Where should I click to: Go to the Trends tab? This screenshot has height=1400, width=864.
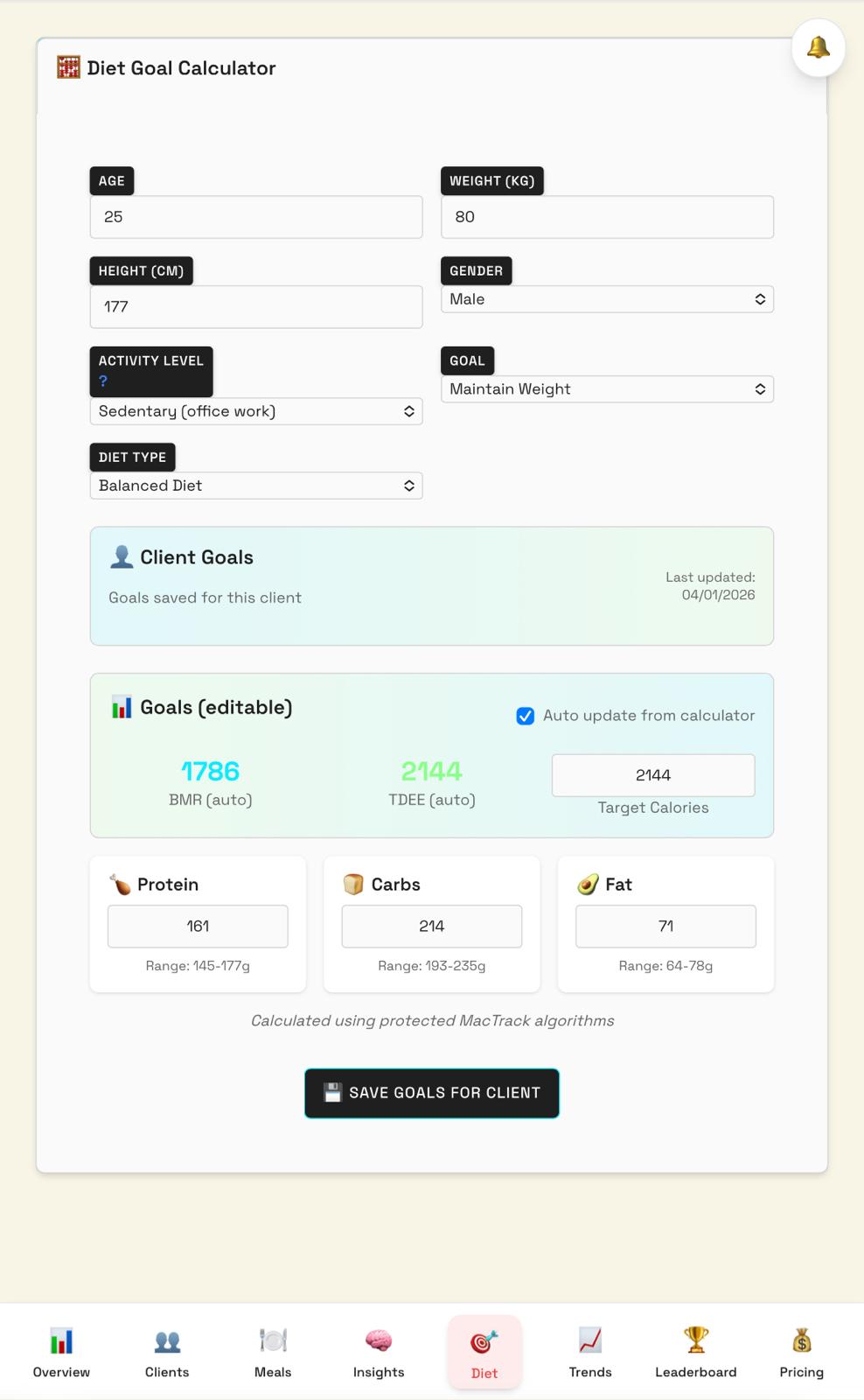[x=590, y=1352]
